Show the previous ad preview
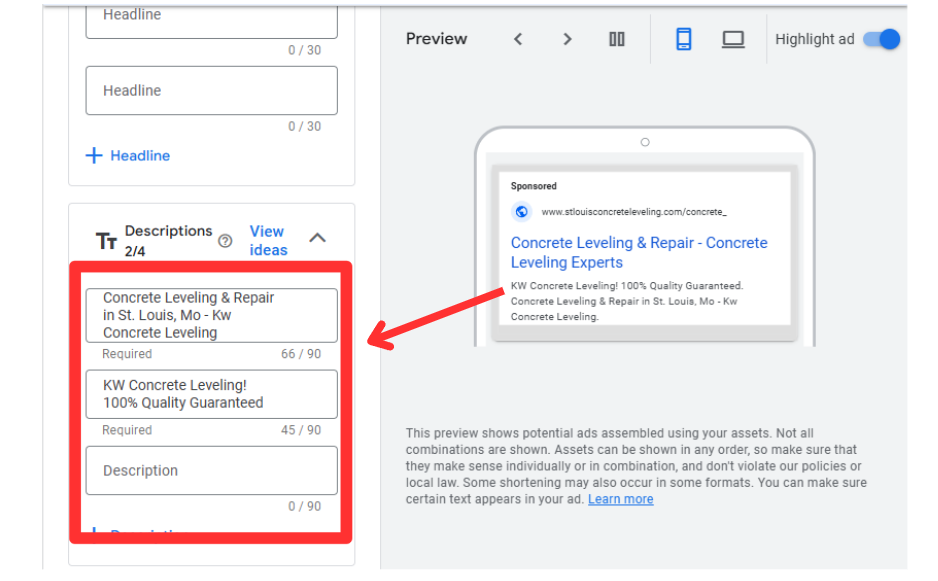 [x=518, y=39]
